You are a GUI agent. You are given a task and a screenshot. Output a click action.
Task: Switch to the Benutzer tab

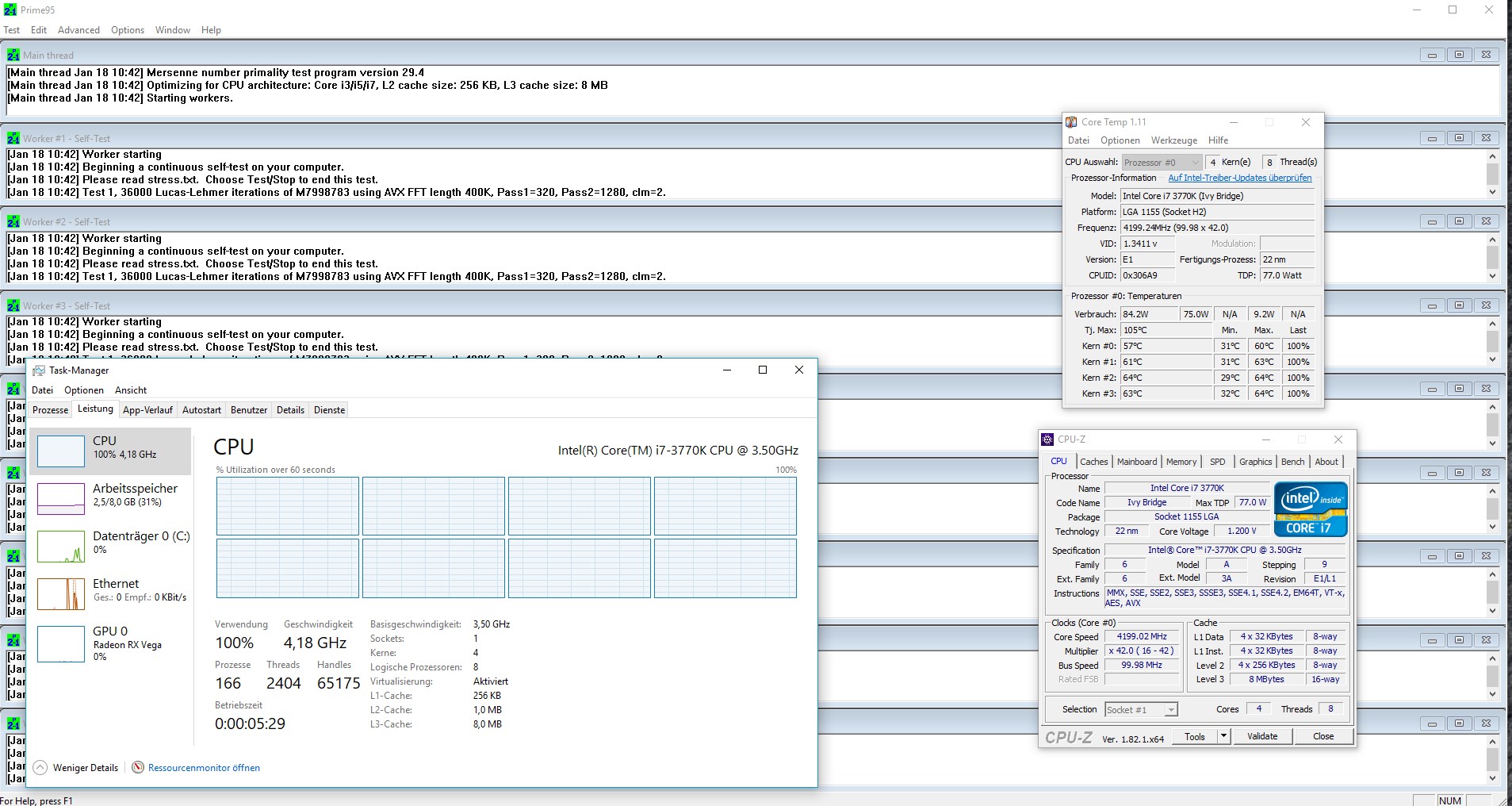point(249,410)
